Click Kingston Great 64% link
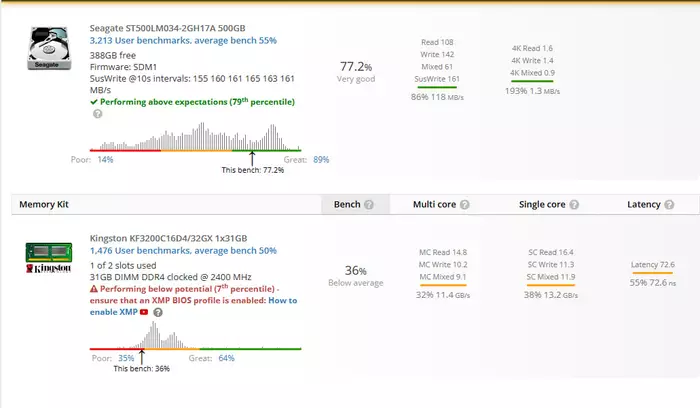The image size is (700, 408). [x=226, y=358]
